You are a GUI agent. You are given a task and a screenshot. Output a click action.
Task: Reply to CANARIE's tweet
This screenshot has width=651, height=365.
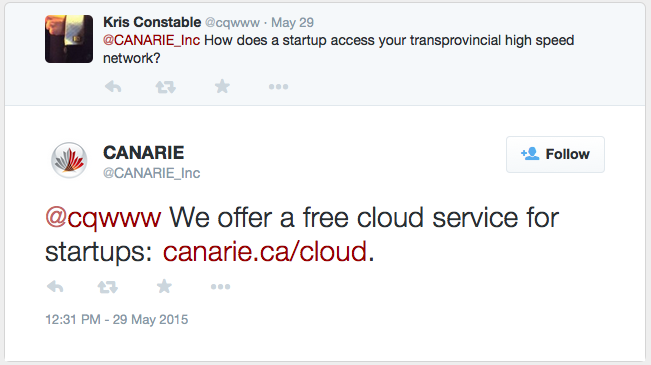point(55,287)
